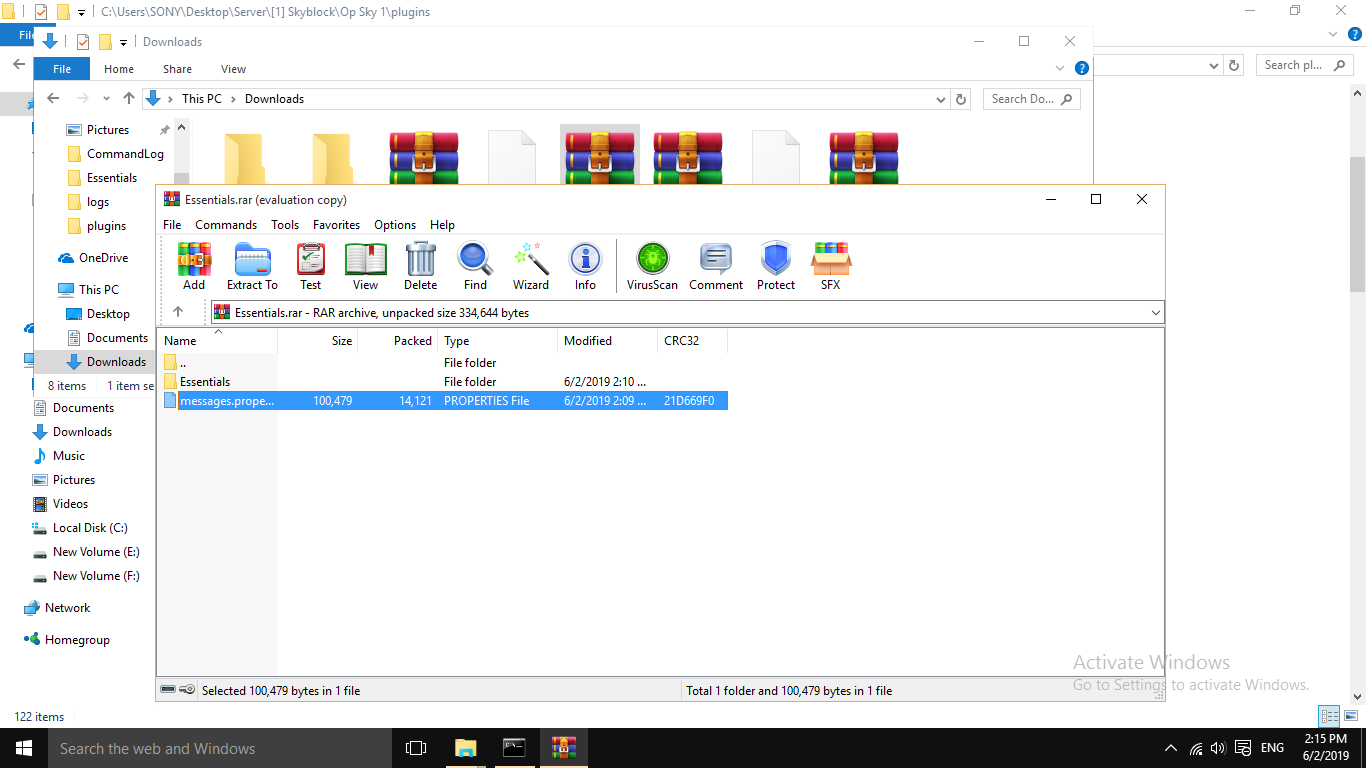This screenshot has height=768, width=1366.
Task: Open the plugins window address history dropdown
Action: 1214,65
